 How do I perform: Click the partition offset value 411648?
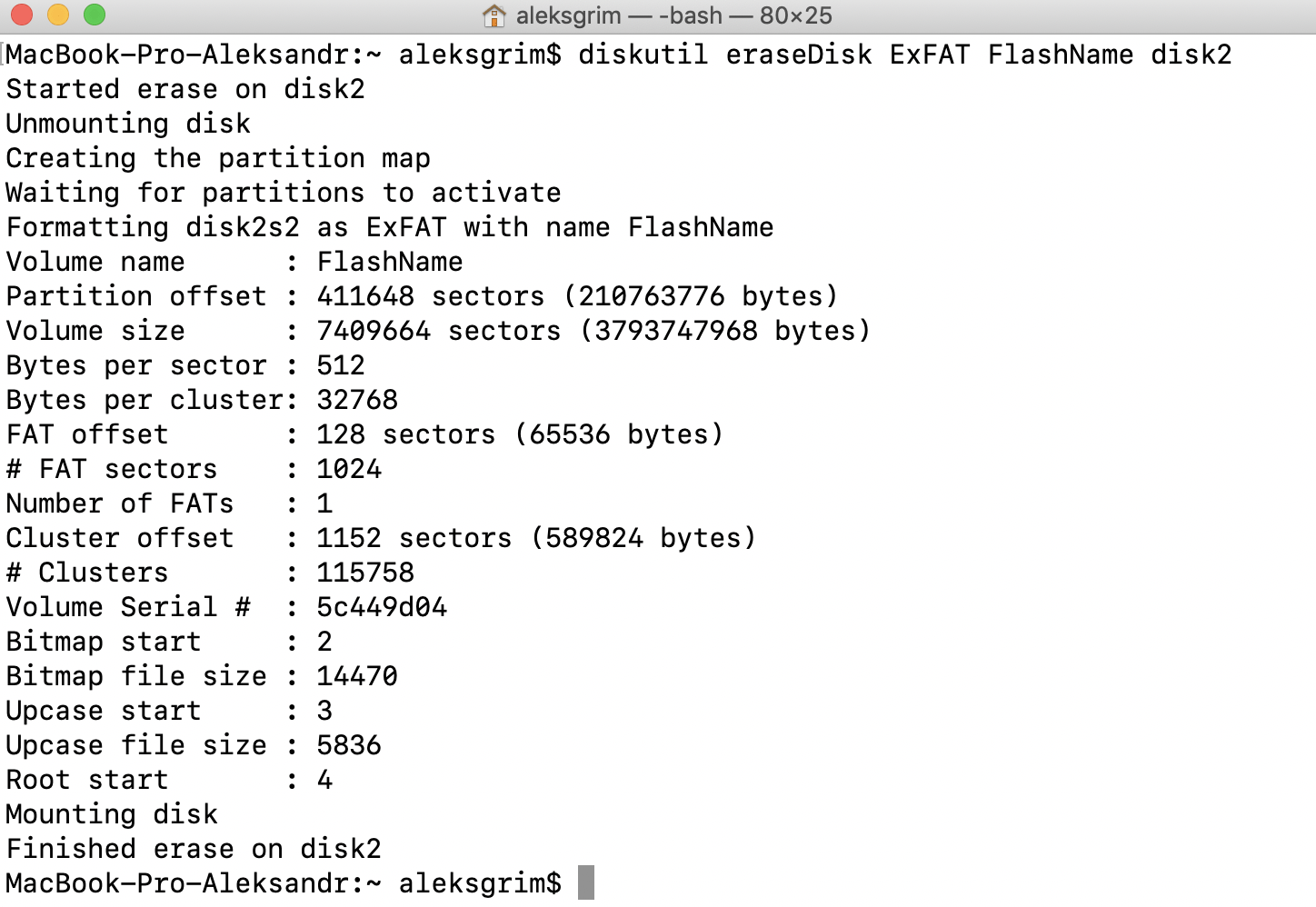[x=365, y=296]
